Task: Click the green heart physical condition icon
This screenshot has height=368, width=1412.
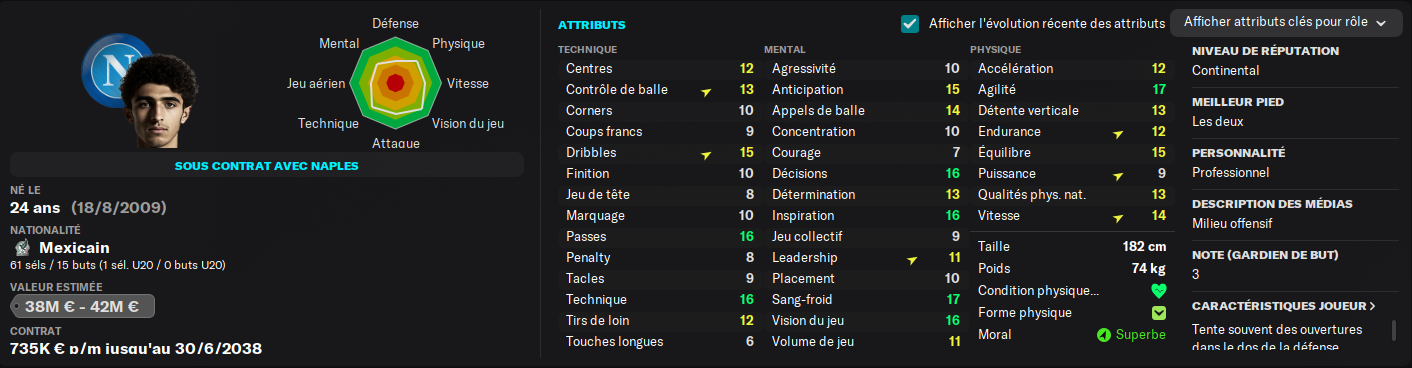Action: pyautogui.click(x=1159, y=292)
